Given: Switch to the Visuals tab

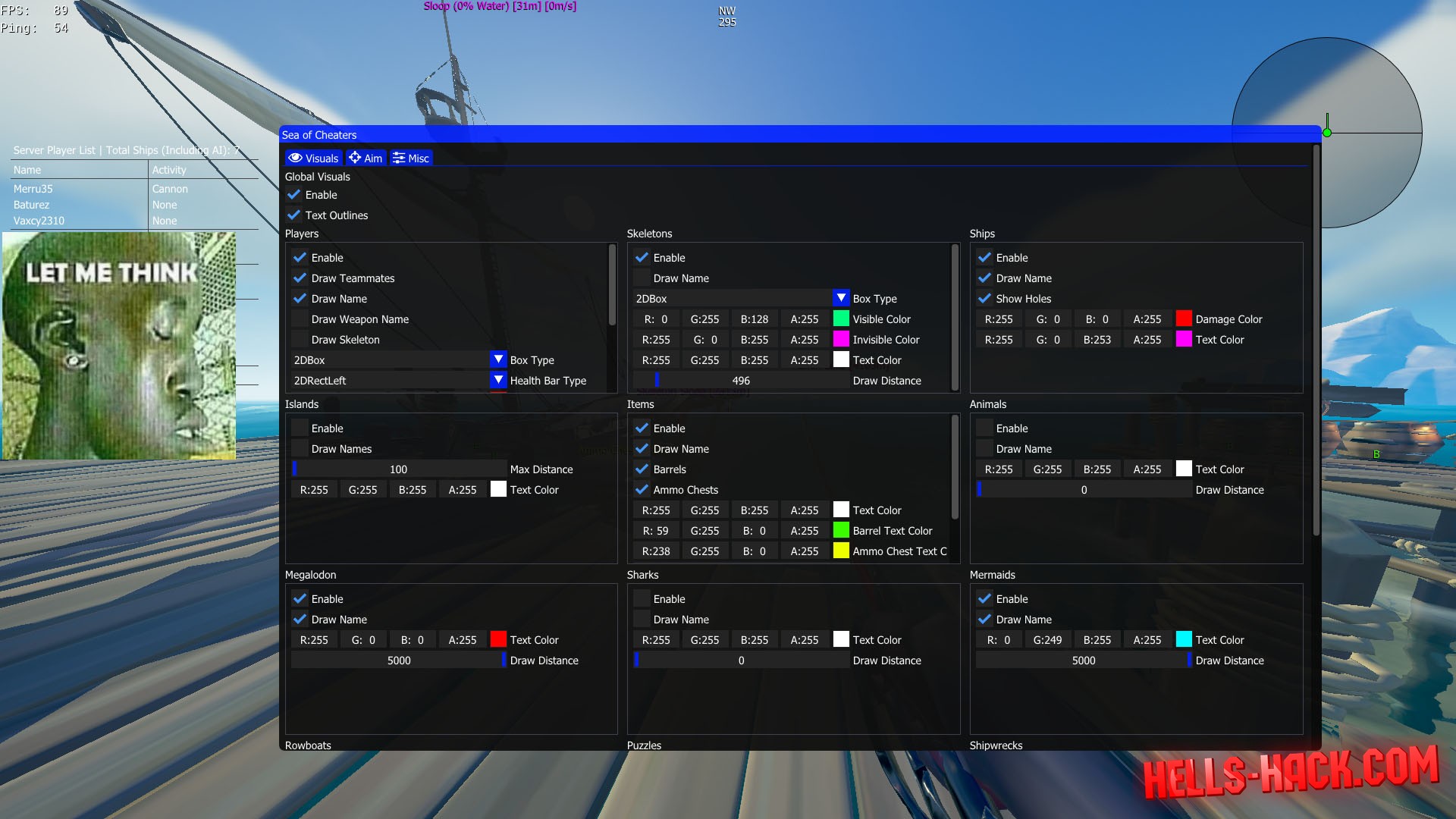Looking at the screenshot, I should click(313, 157).
